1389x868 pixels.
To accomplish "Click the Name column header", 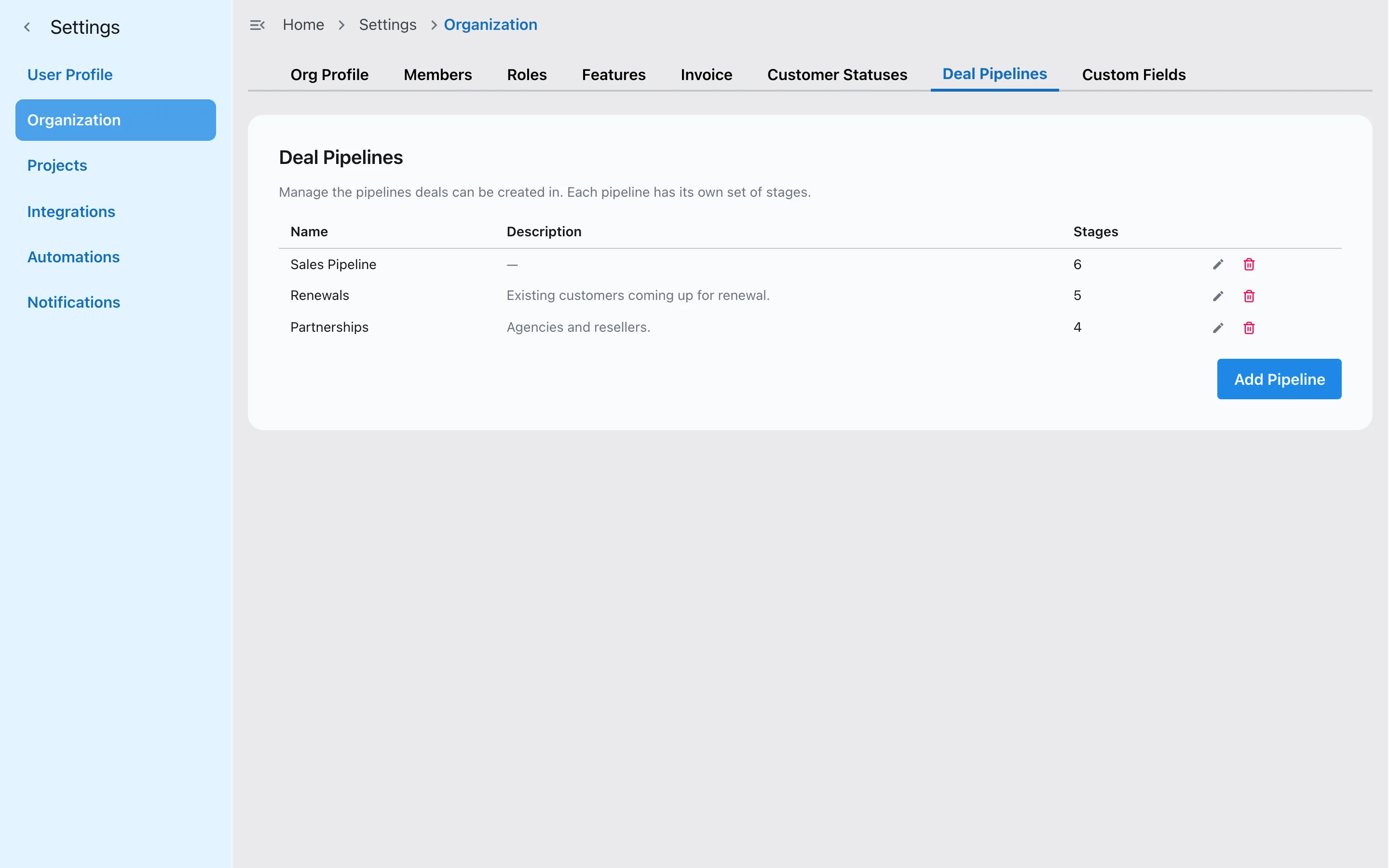I will [309, 231].
